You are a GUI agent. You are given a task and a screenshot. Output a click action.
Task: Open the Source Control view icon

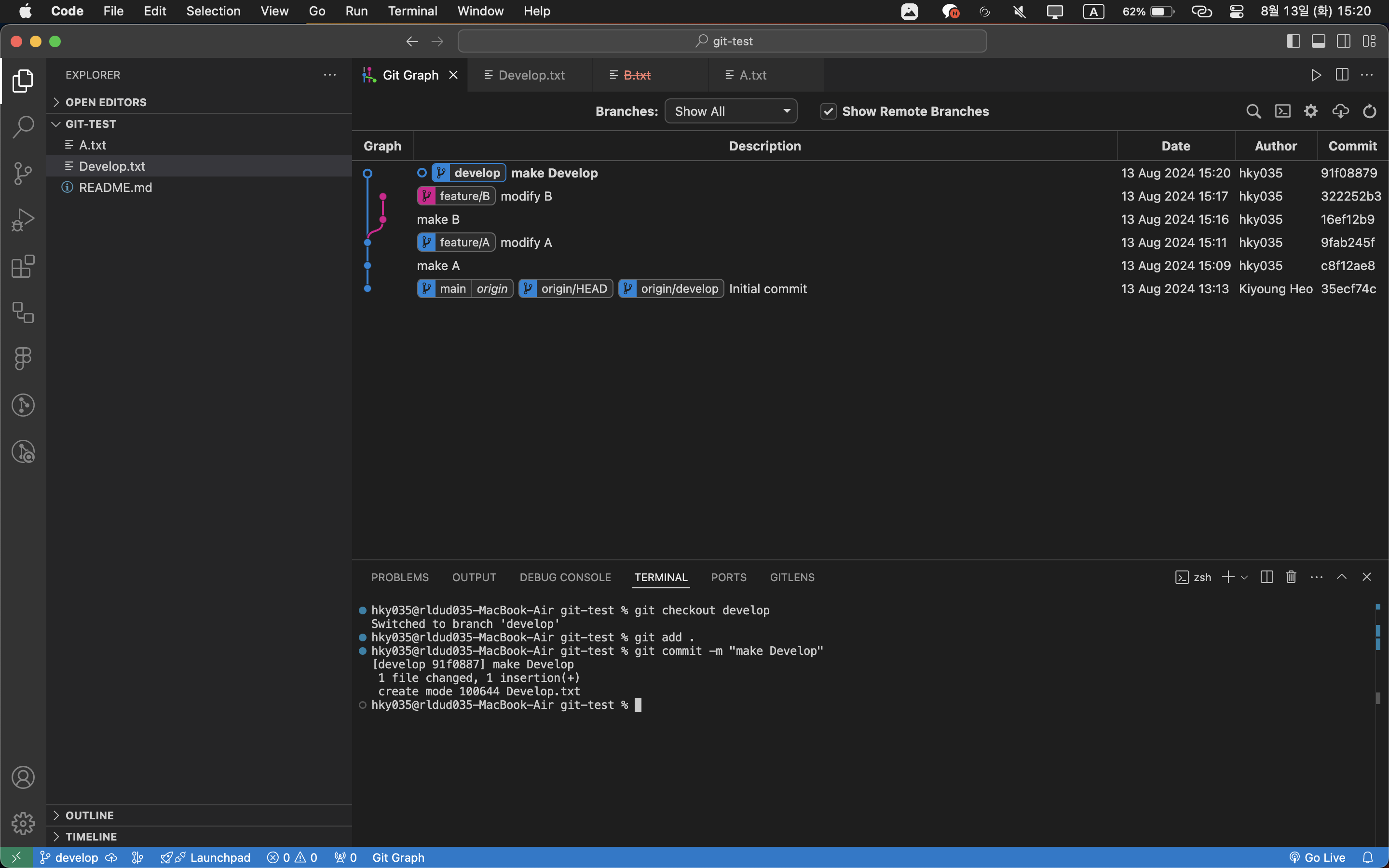click(23, 174)
